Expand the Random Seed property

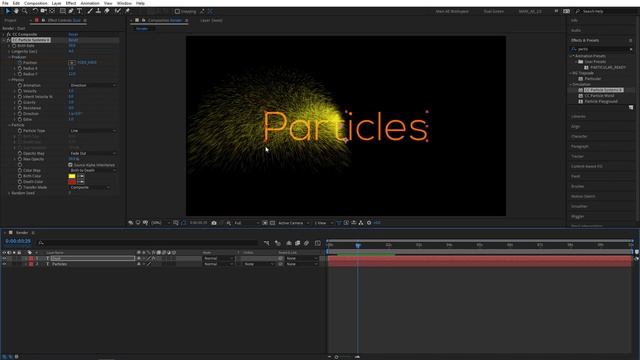(x=9, y=193)
